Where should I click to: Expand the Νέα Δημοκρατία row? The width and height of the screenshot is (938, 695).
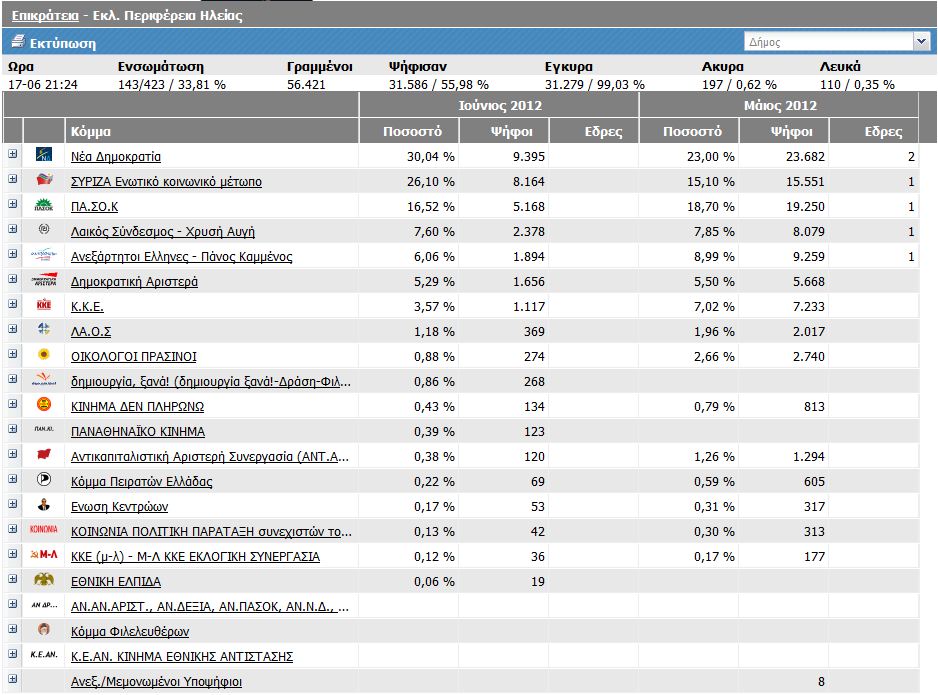[x=13, y=155]
